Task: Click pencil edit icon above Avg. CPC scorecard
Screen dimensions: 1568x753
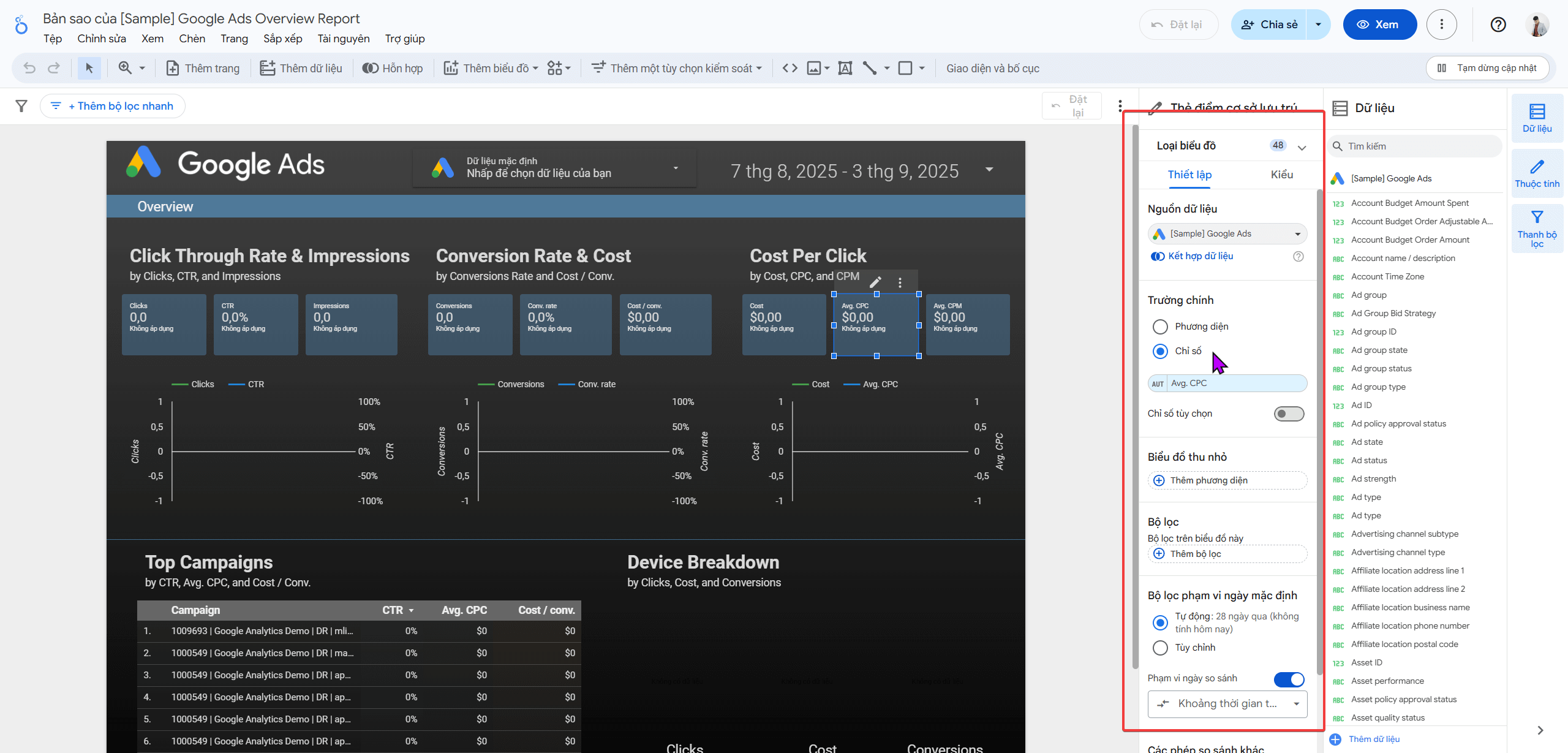Action: click(875, 282)
